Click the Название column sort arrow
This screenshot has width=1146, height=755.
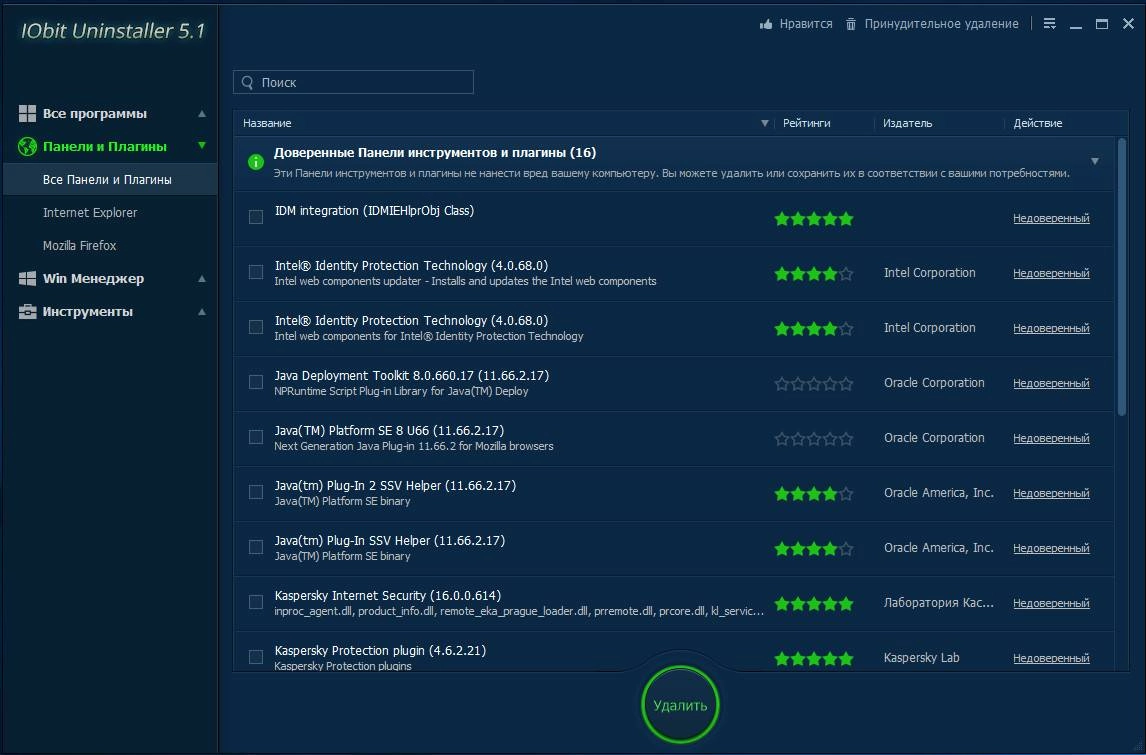click(x=764, y=123)
